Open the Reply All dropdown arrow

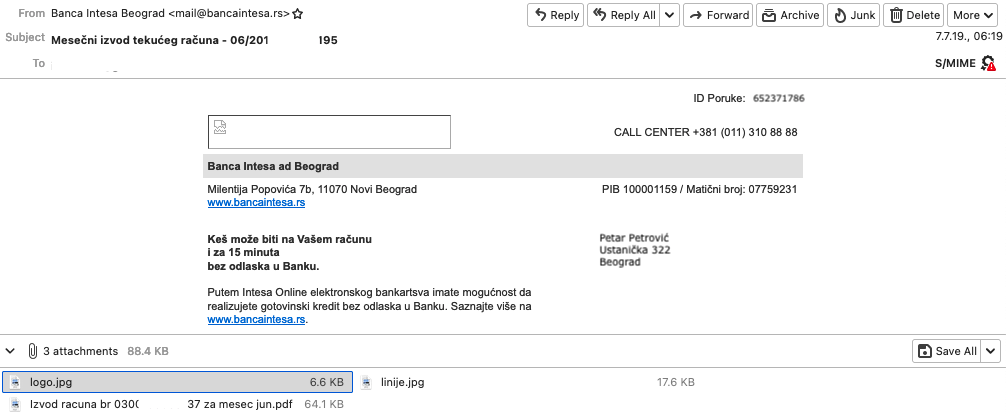669,15
